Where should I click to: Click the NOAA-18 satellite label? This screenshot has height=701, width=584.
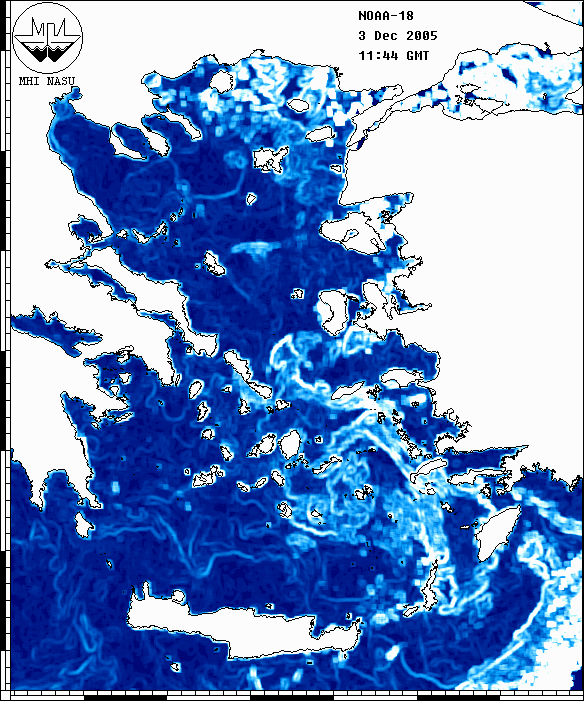386,16
